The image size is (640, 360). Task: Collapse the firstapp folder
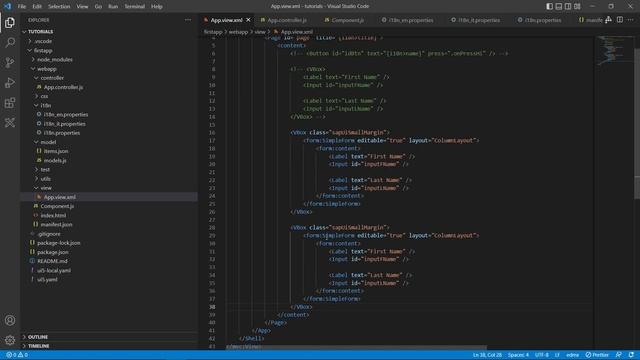(x=109, y=51)
